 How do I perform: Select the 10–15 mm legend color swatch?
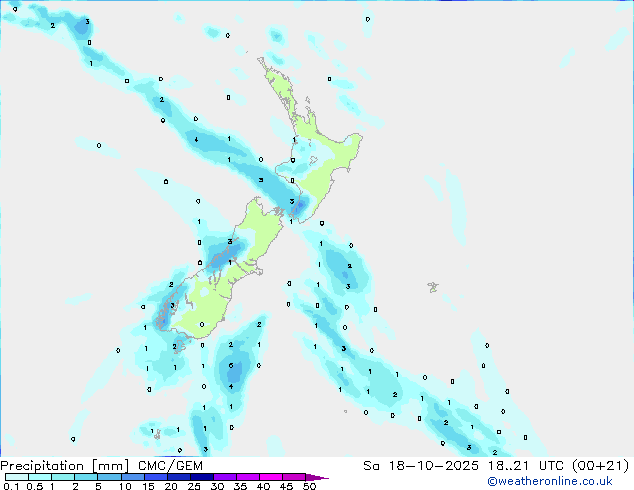133,477
